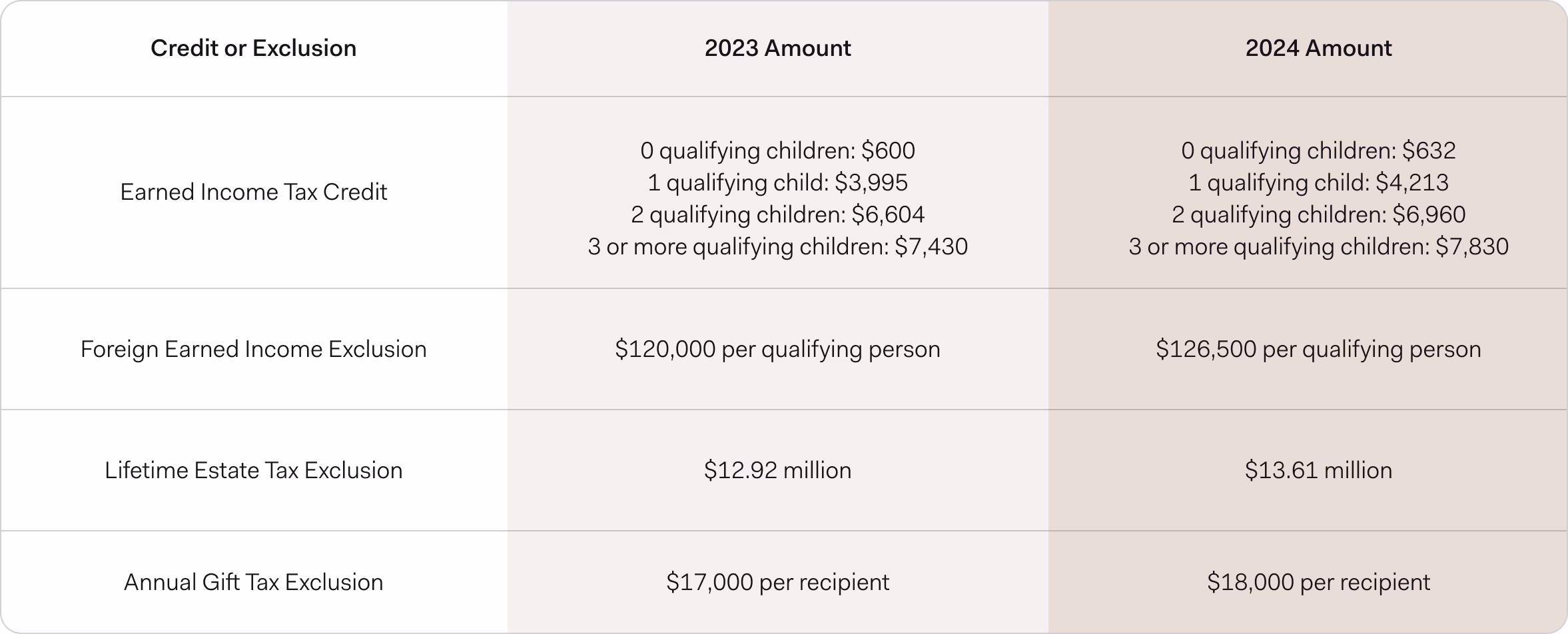Select the 2024 Amount column header

tap(1318, 48)
